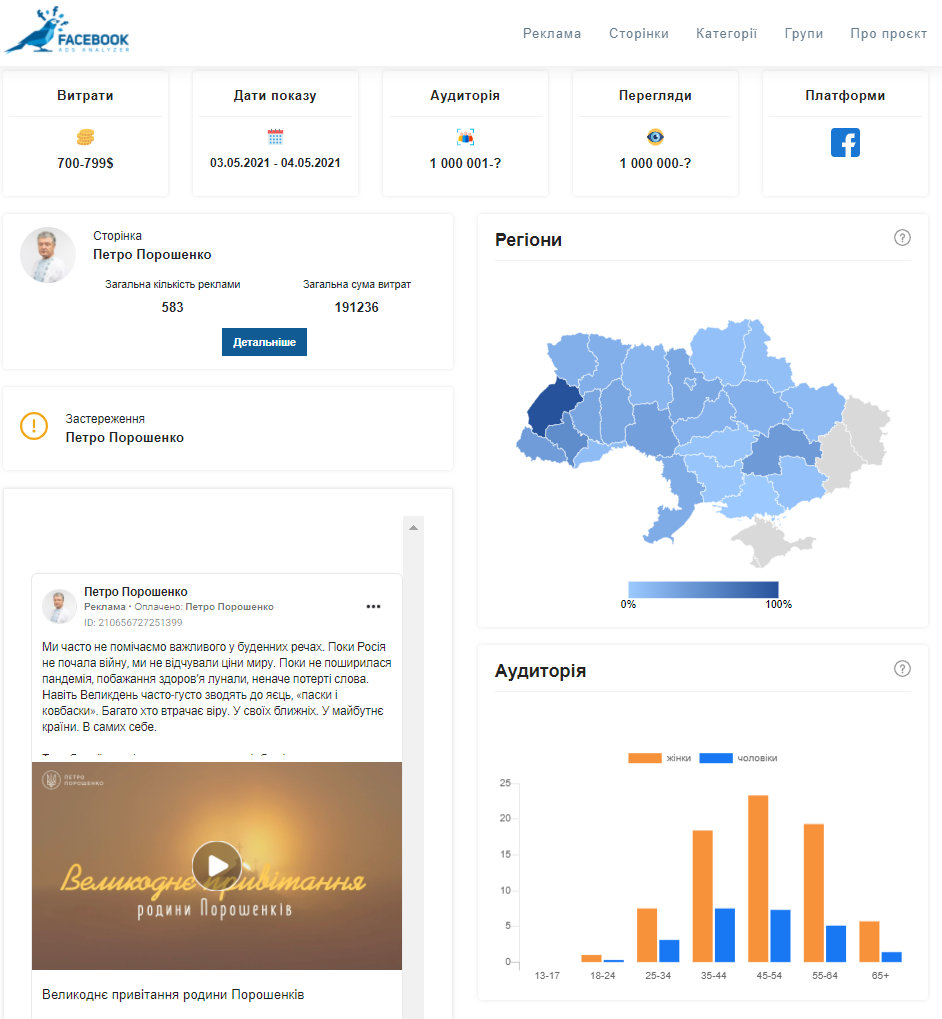Click the audience icon in Аудиторія card

point(465,137)
